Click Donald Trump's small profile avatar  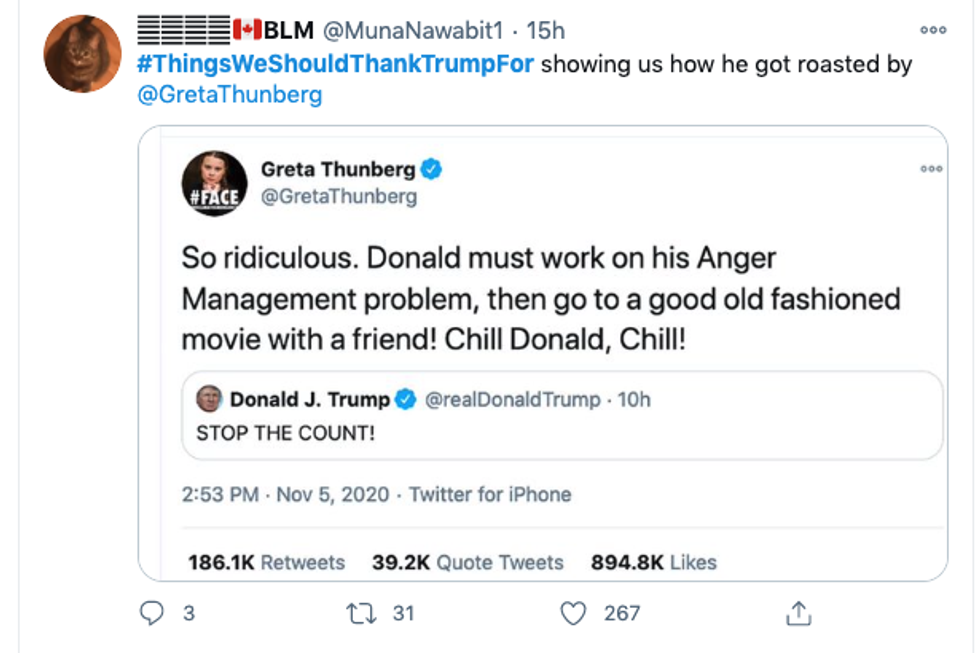click(209, 399)
